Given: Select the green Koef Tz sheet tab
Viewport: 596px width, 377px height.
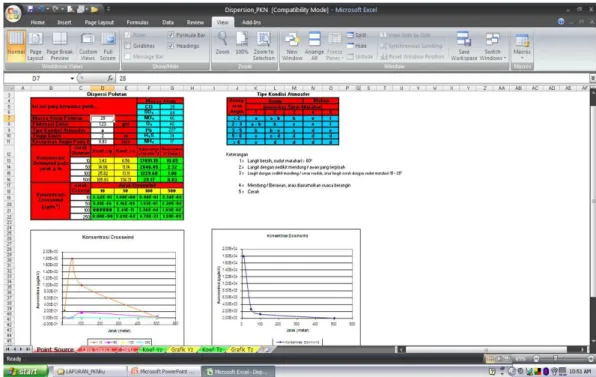Looking at the screenshot, I should point(212,349).
